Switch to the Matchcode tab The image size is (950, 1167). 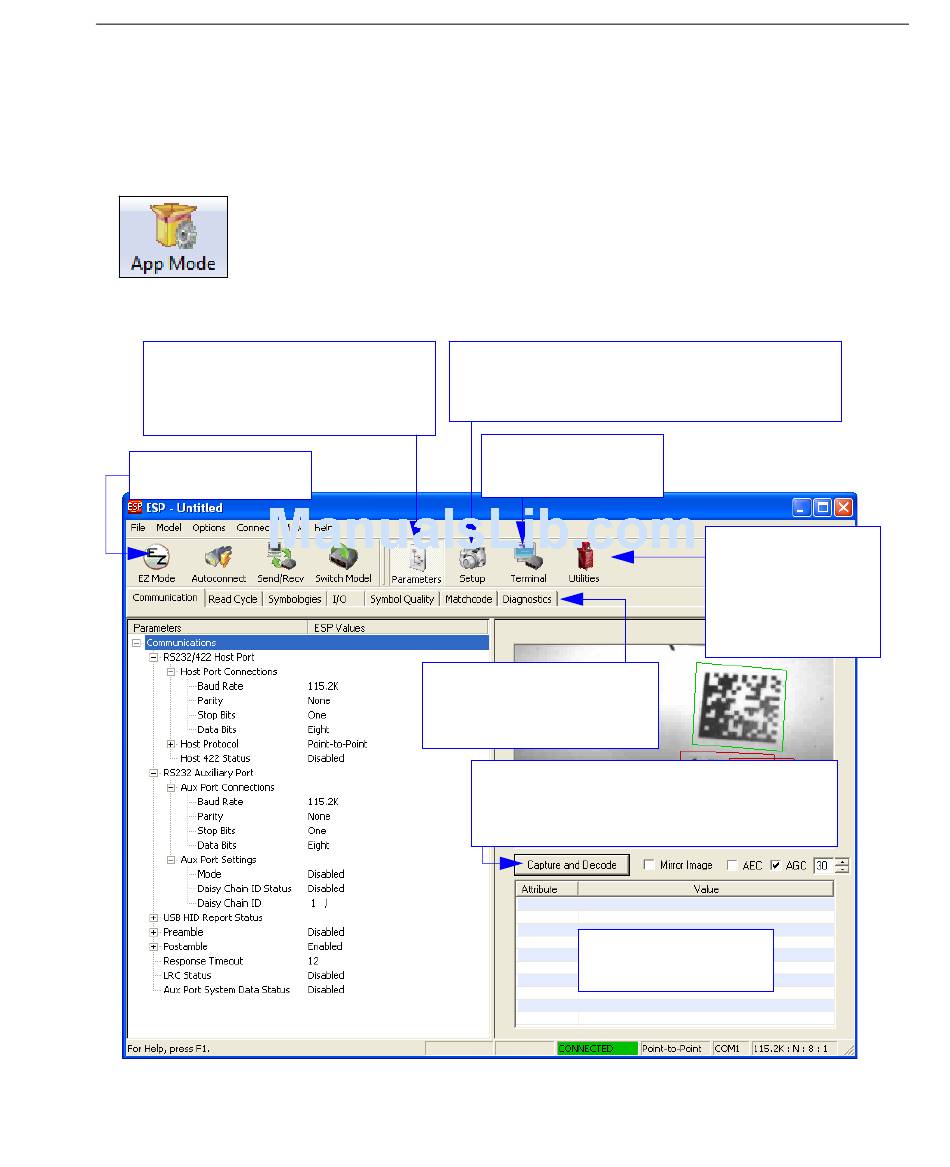tap(468, 599)
